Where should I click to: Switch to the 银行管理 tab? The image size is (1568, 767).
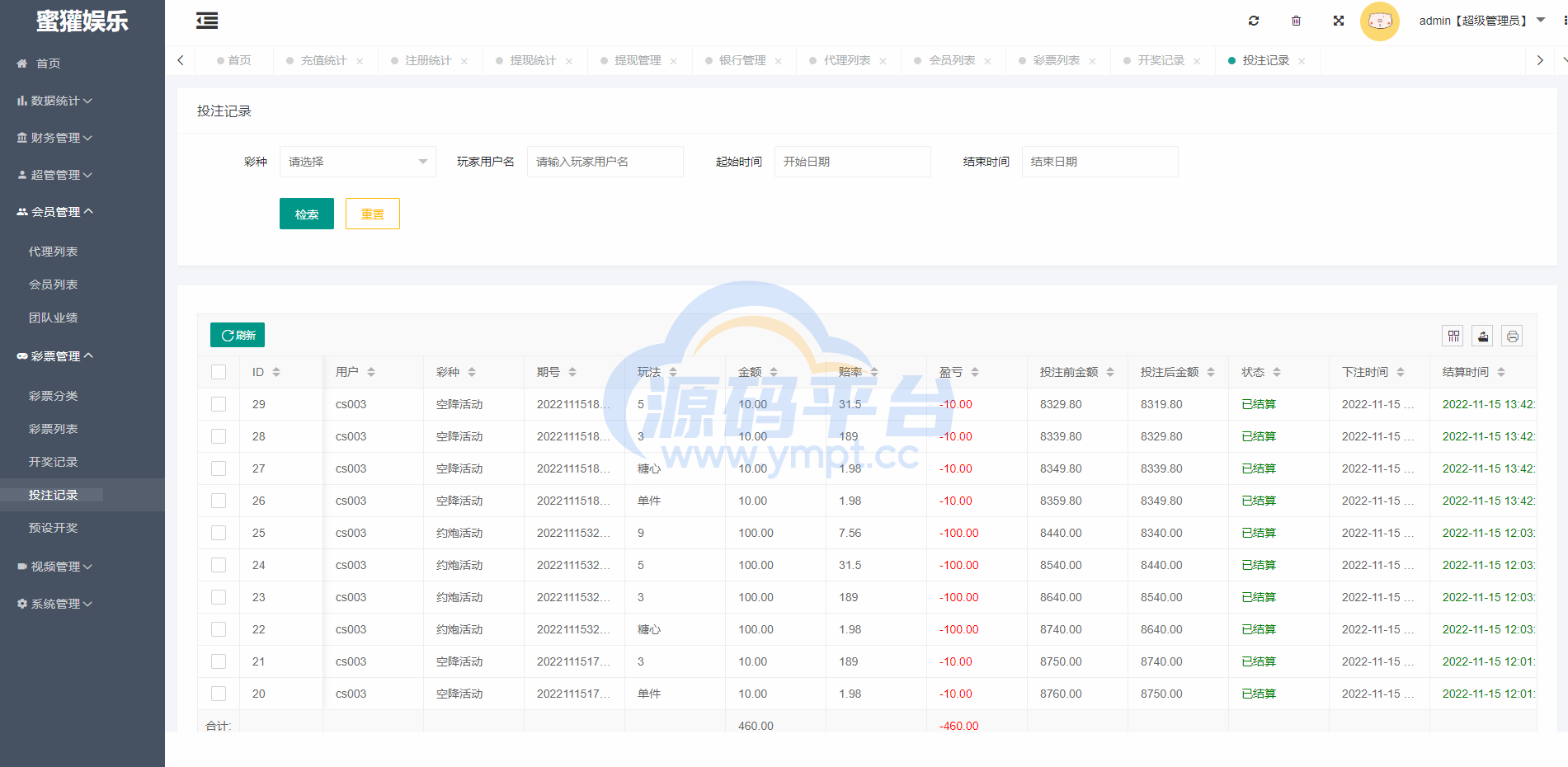click(742, 60)
